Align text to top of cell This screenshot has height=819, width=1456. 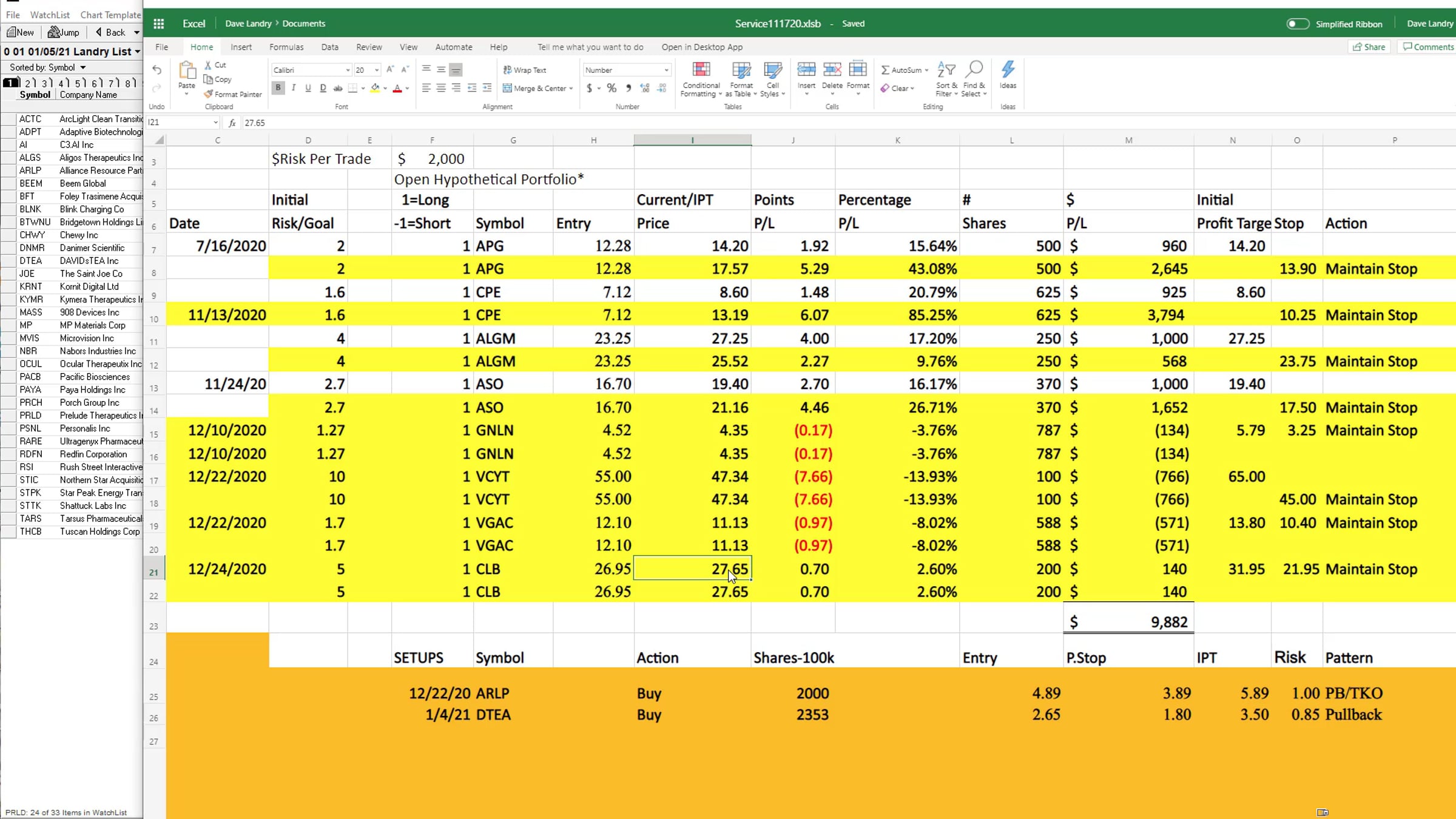click(x=426, y=70)
